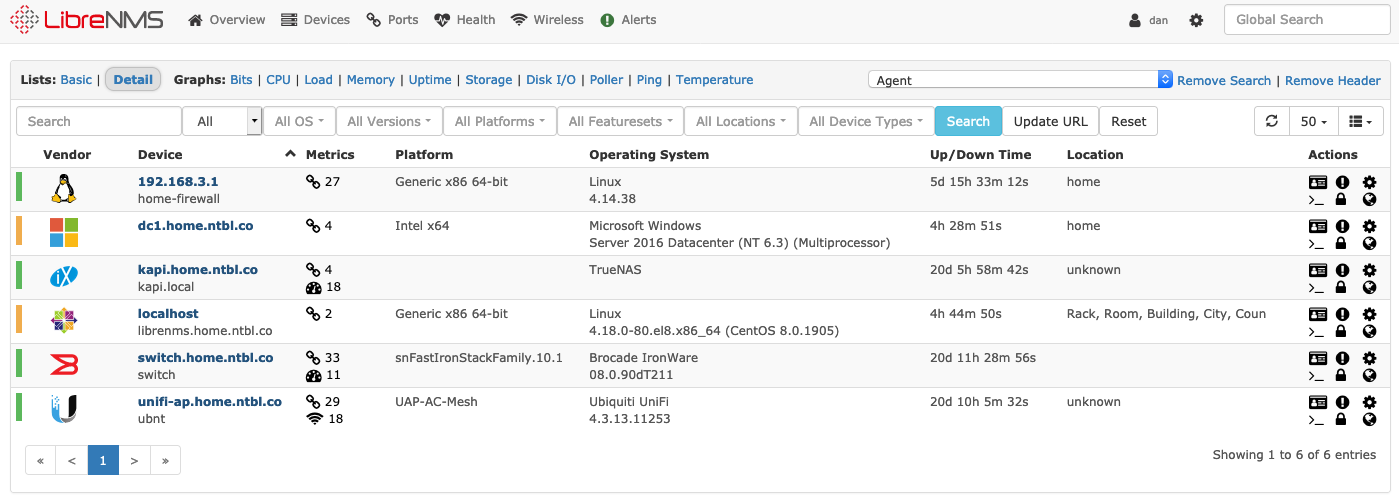
Task: Open the Alerts menu
Action: (628, 20)
